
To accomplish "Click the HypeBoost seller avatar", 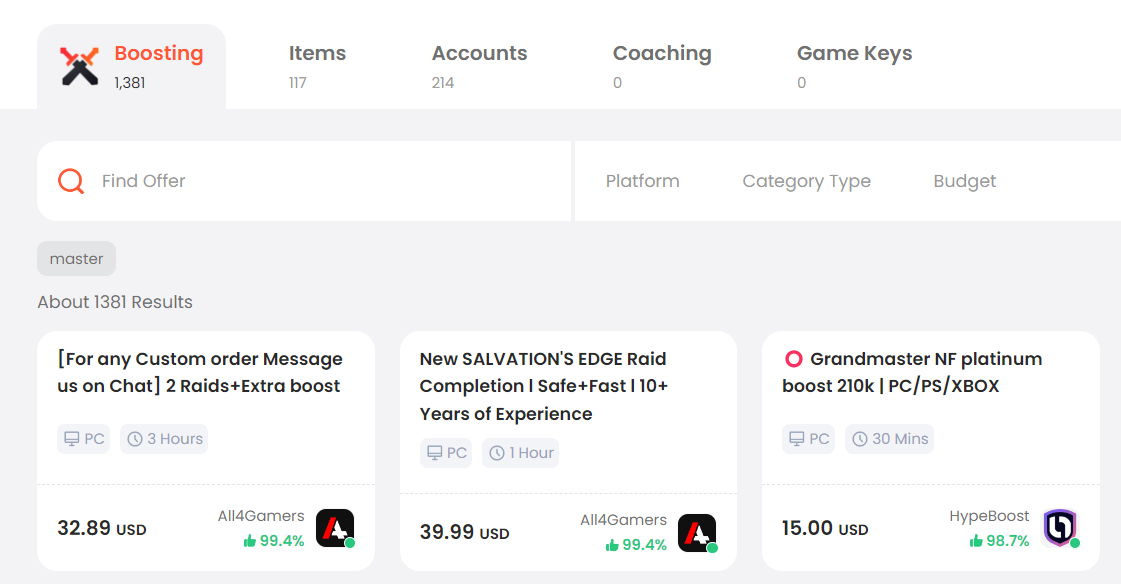I will 1060,528.
